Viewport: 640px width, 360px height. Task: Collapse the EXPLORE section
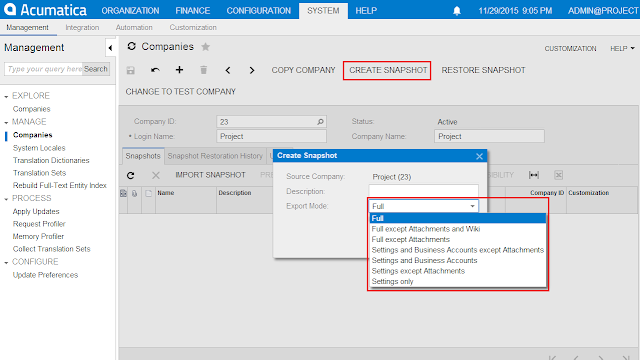[6, 96]
